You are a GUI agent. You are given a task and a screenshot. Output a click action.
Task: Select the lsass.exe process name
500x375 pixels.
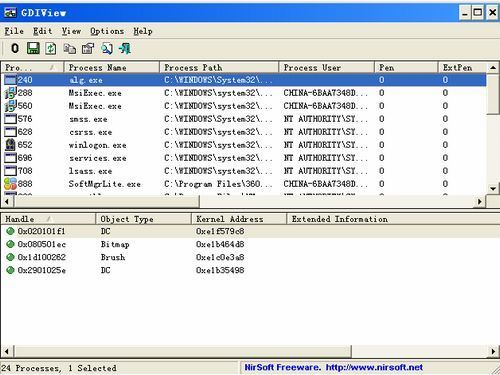(x=90, y=171)
